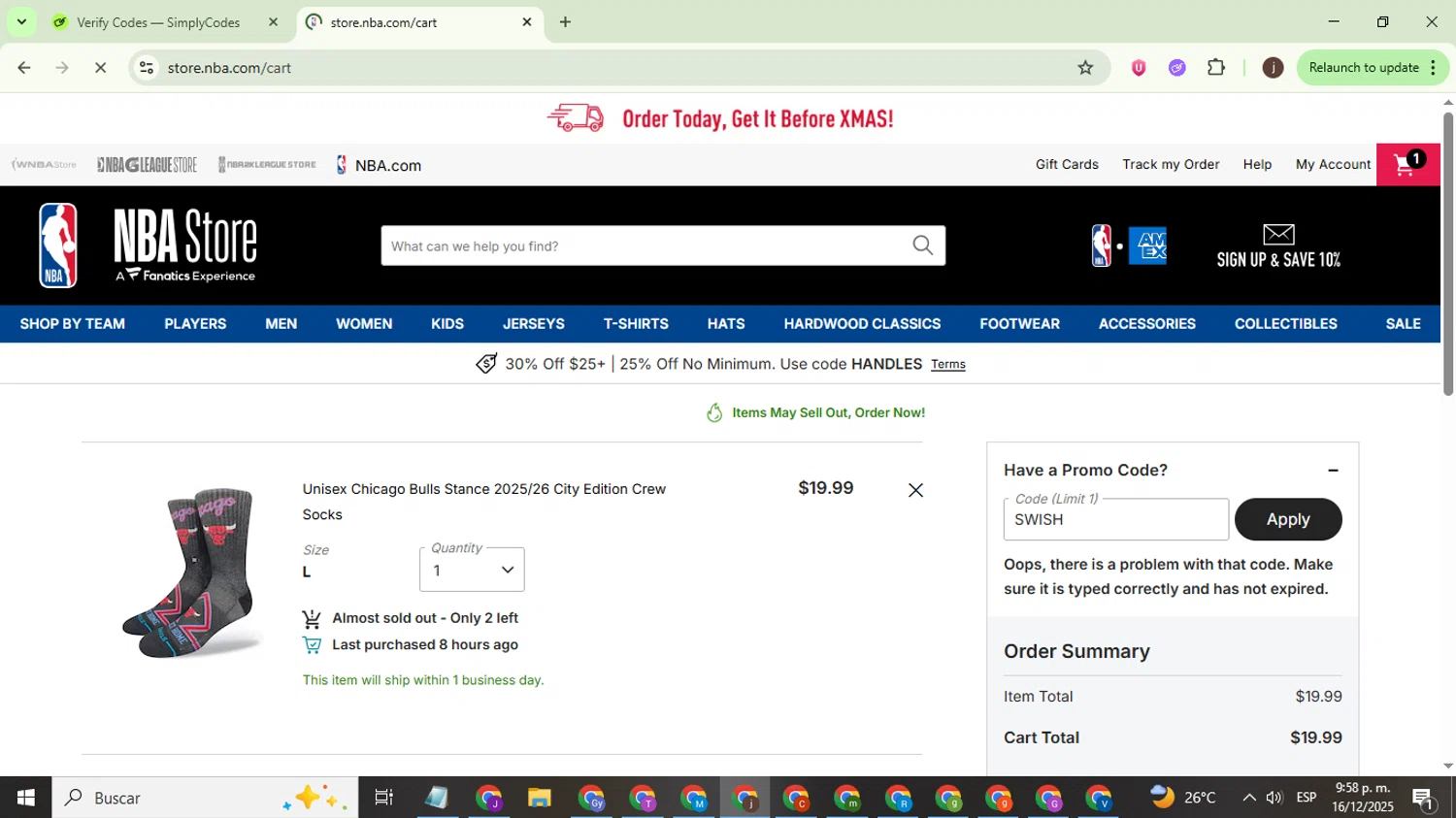Go to NBA.com link
This screenshot has height=818, width=1456.
[x=379, y=165]
